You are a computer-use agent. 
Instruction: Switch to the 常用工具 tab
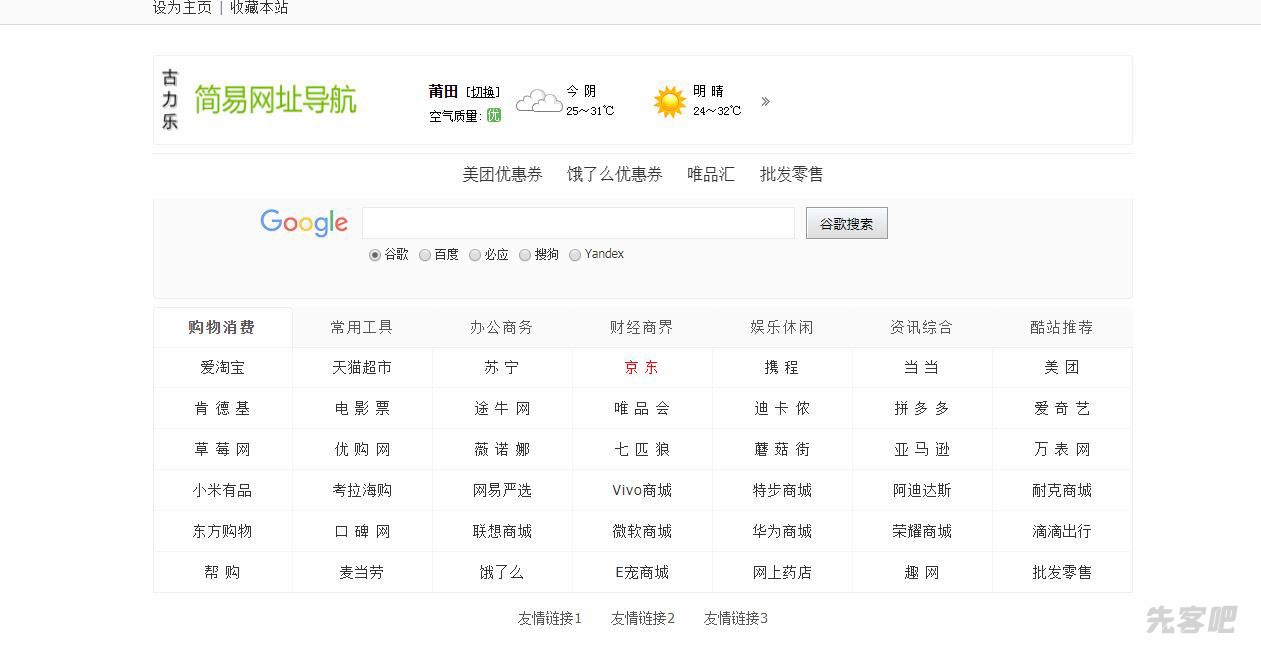(362, 327)
